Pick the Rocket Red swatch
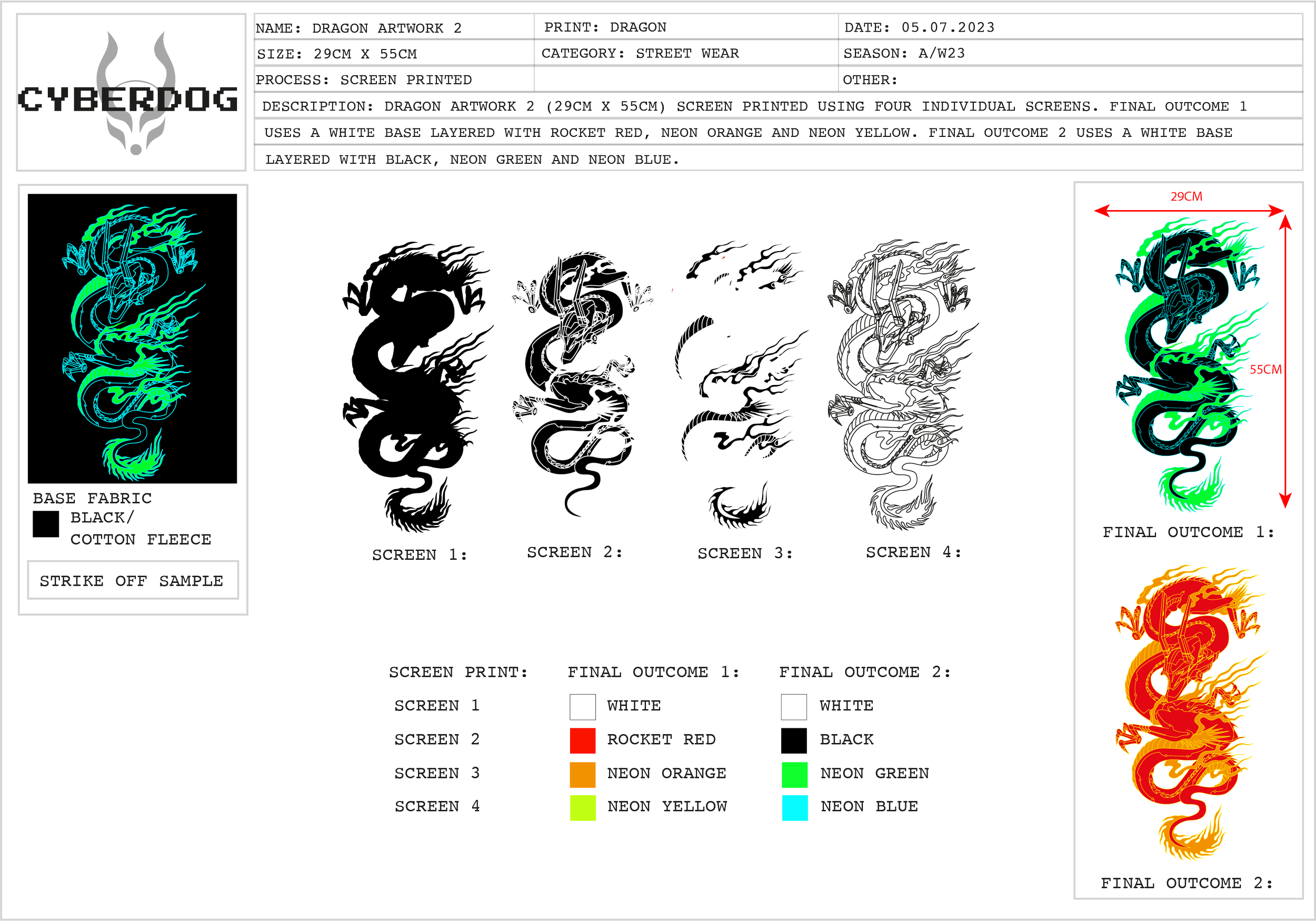This screenshot has height=921, width=1316. pos(582,740)
